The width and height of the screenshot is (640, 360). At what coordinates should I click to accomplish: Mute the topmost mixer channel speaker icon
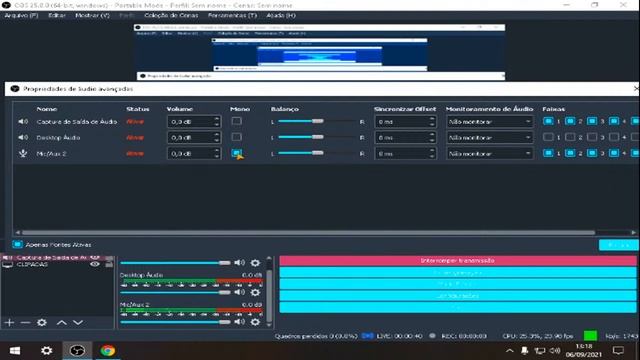click(x=240, y=262)
